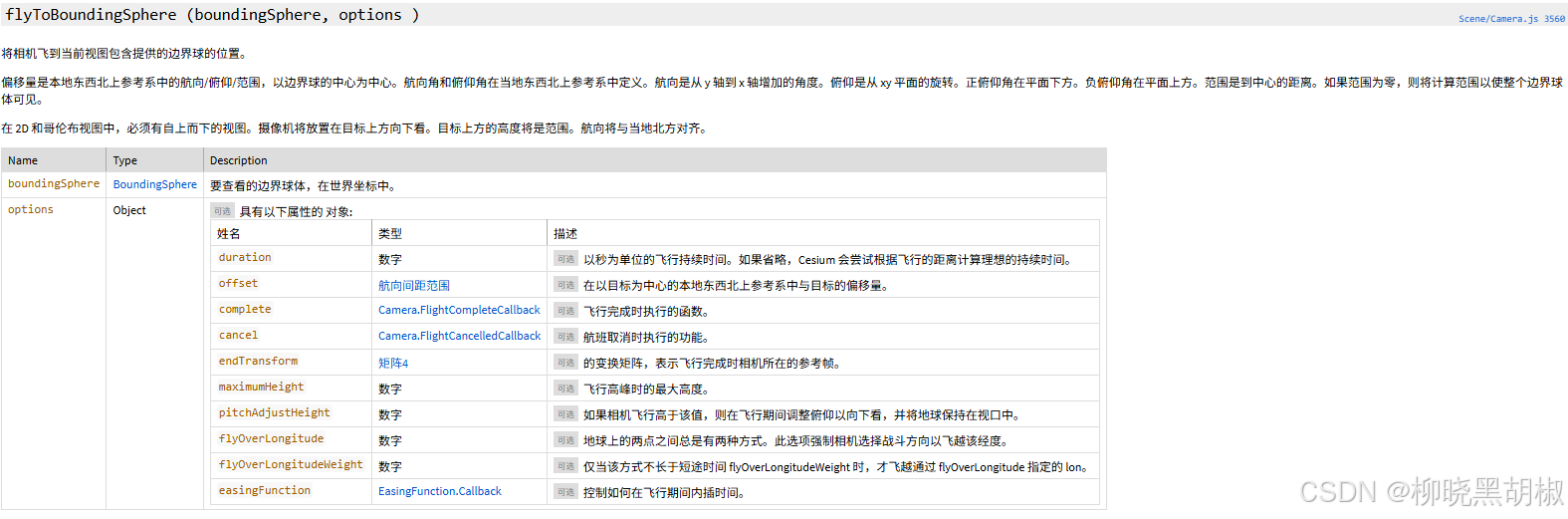
Task: Click the paragraph starting 在 2D 和哥伦布视图中
Action: tap(357, 129)
